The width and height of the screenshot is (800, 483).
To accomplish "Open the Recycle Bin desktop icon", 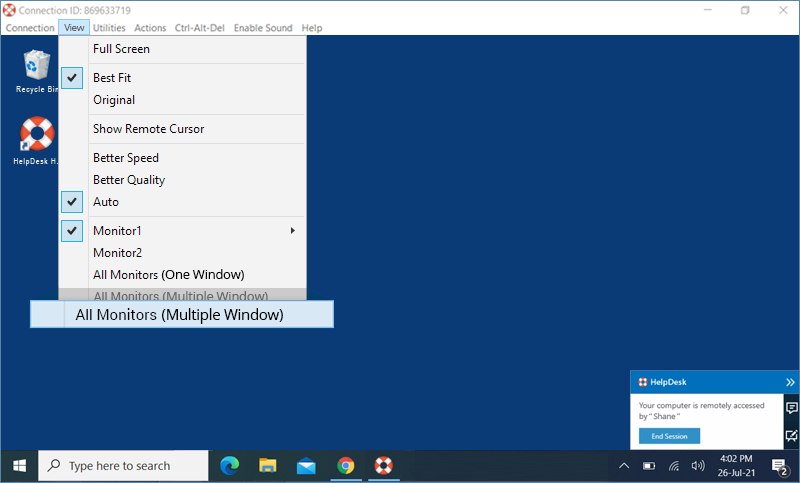I will [x=37, y=67].
